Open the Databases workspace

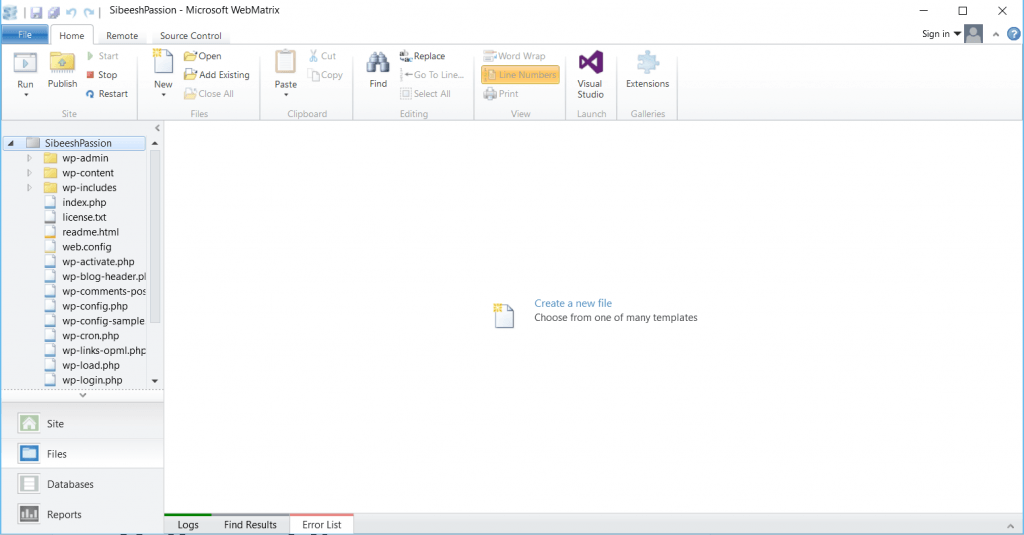pyautogui.click(x=82, y=484)
